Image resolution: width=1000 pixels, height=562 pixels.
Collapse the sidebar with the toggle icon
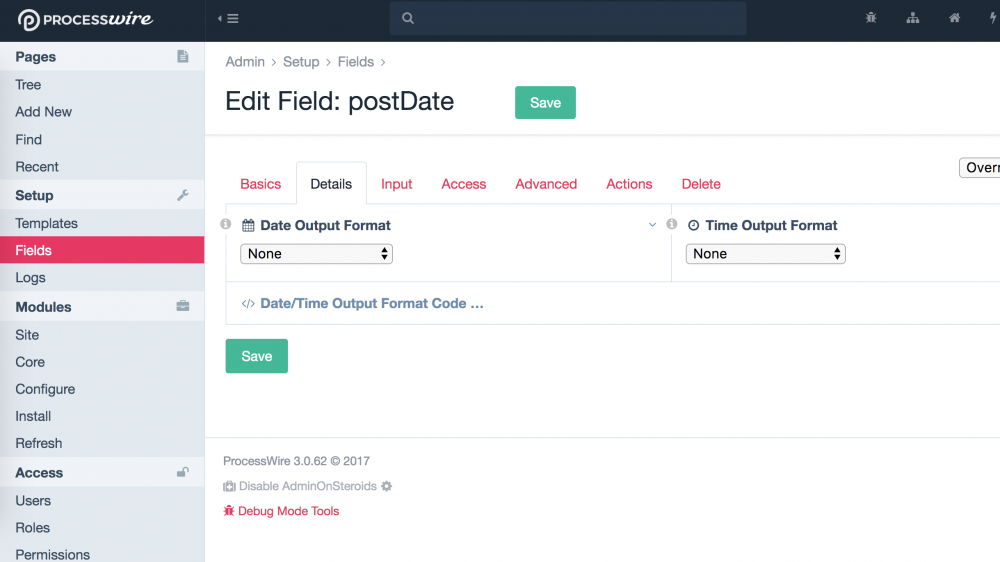pyautogui.click(x=228, y=18)
